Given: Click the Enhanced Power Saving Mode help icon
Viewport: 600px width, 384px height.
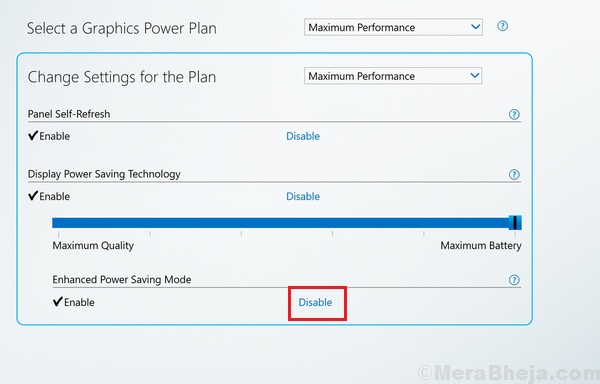Looking at the screenshot, I should [514, 280].
